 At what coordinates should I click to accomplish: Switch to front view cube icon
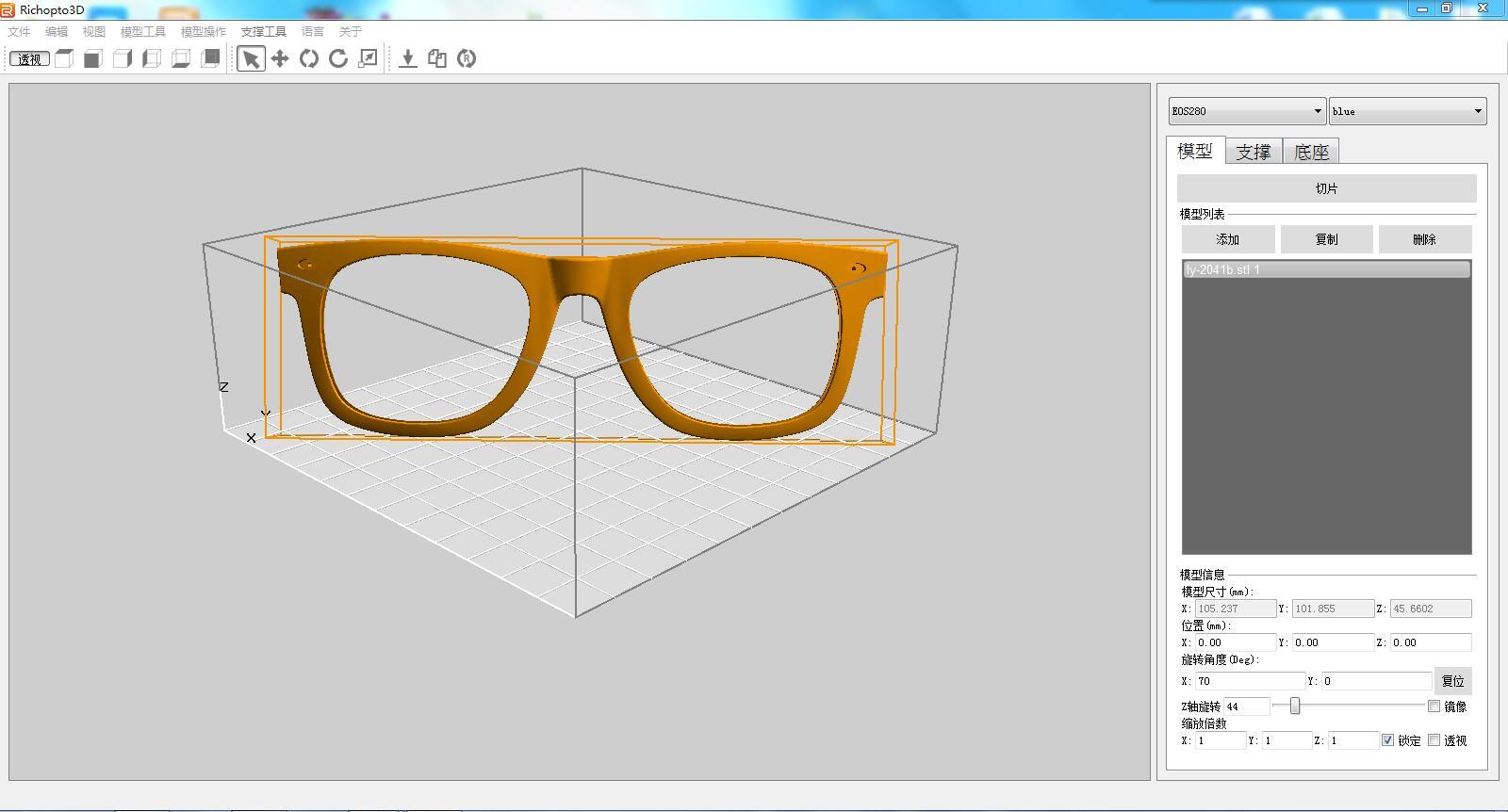[92, 58]
